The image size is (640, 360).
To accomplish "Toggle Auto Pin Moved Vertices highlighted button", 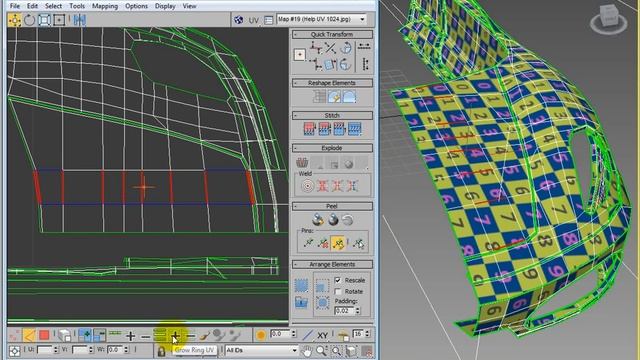I will click(x=338, y=243).
